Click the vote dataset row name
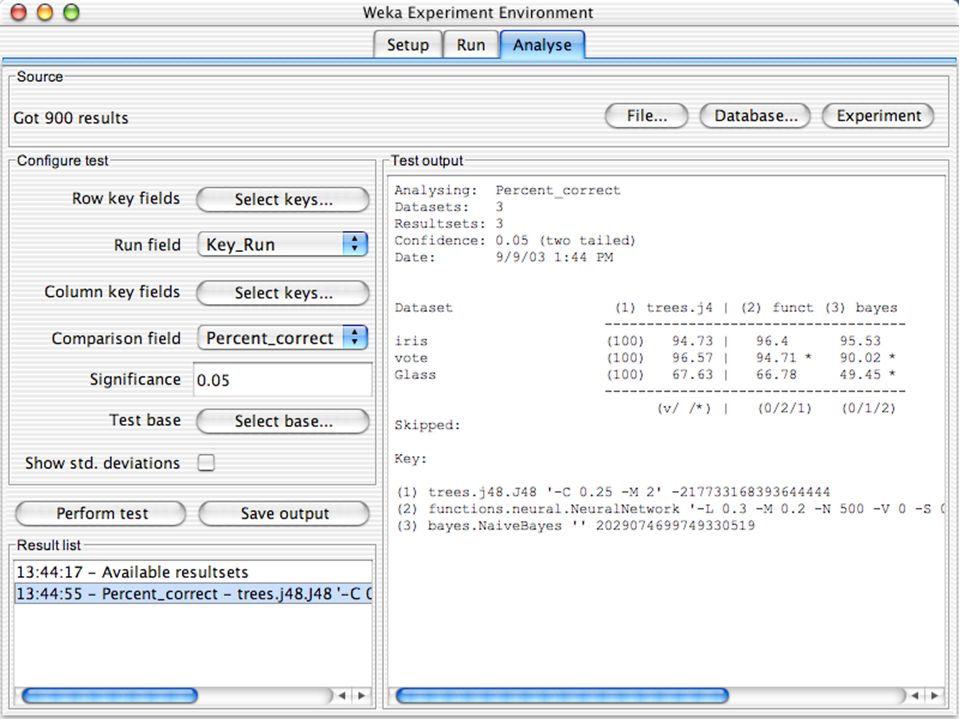Screen dimensions: 960x720 click(411, 358)
